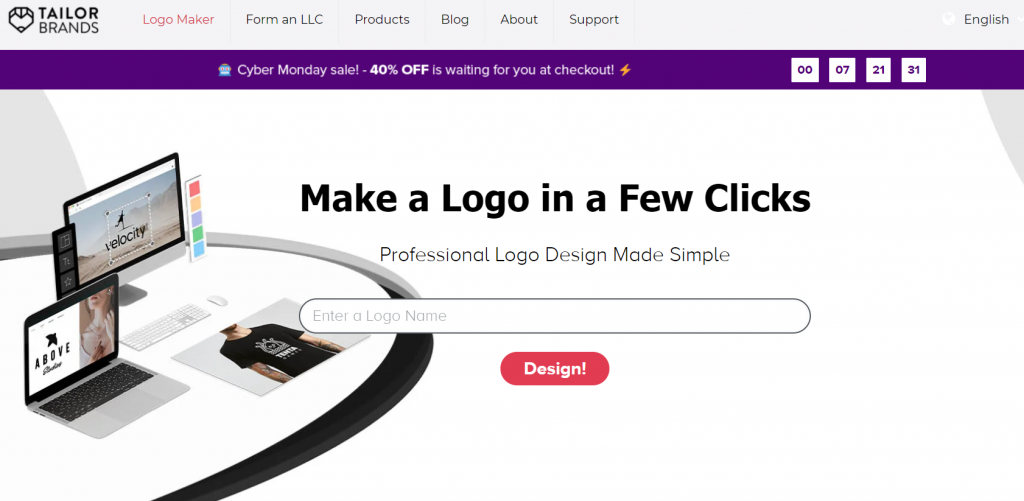This screenshot has height=501, width=1024.
Task: Visit the Support link
Action: click(594, 20)
